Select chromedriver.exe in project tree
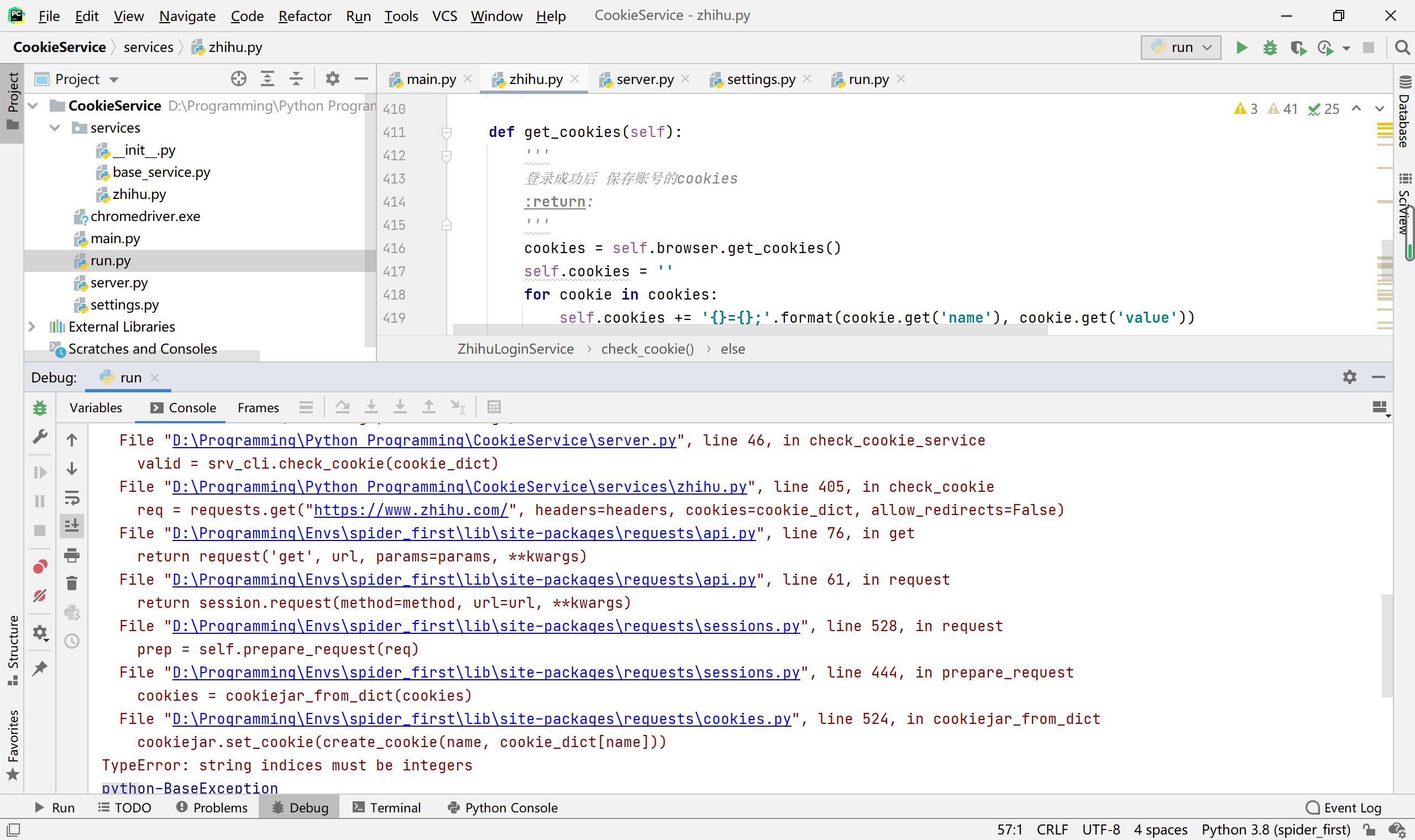The width and height of the screenshot is (1415, 840). 145,216
